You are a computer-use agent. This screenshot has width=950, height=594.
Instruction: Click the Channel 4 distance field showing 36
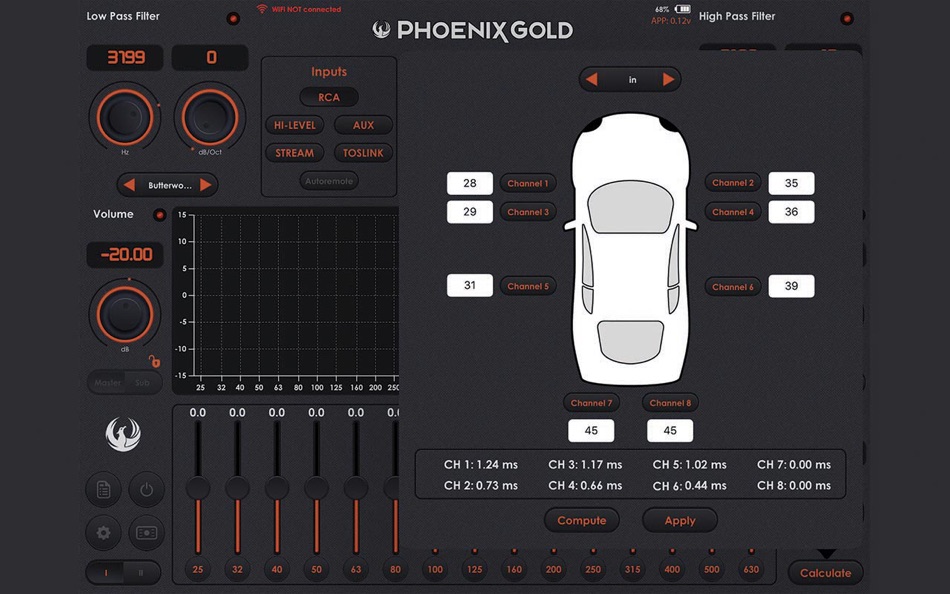tap(791, 212)
